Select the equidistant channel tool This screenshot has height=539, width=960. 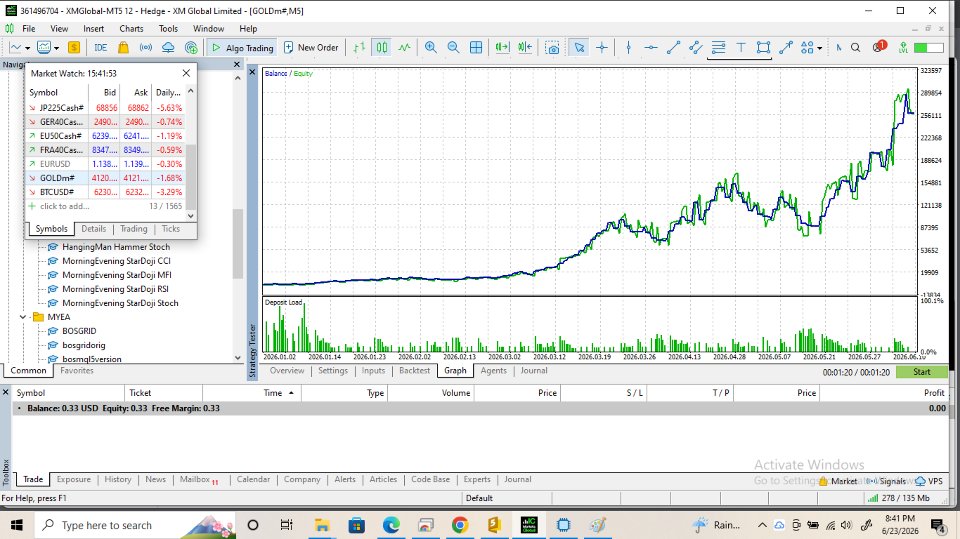(696, 47)
